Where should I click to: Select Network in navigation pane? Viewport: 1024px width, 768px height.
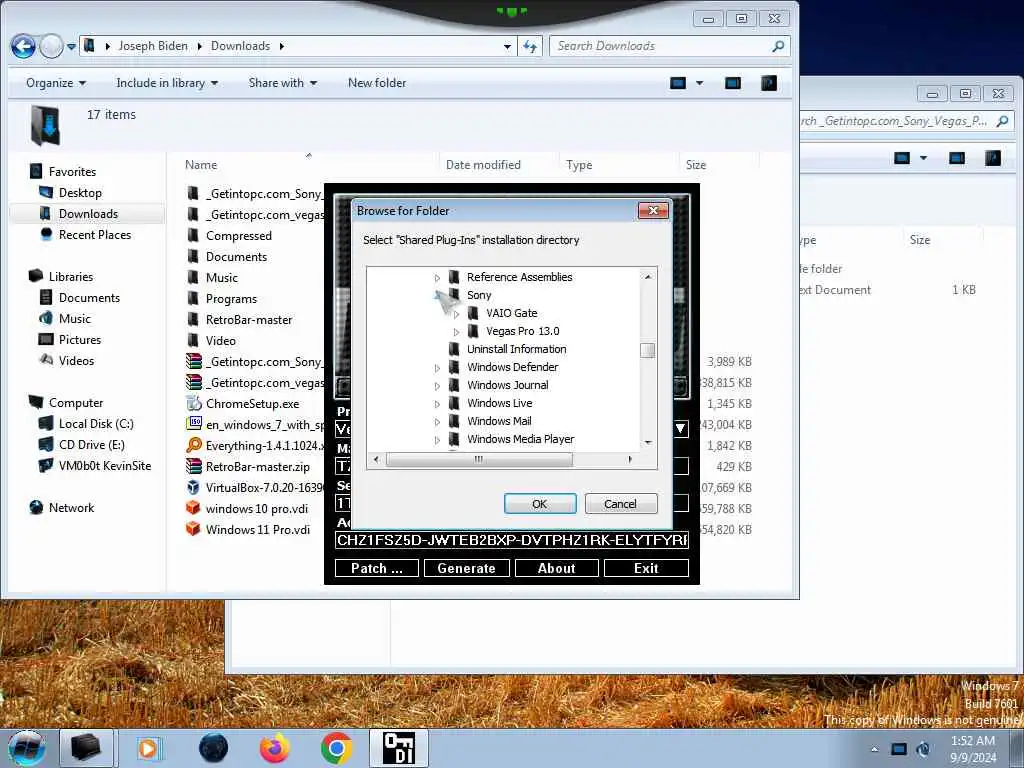pos(71,507)
